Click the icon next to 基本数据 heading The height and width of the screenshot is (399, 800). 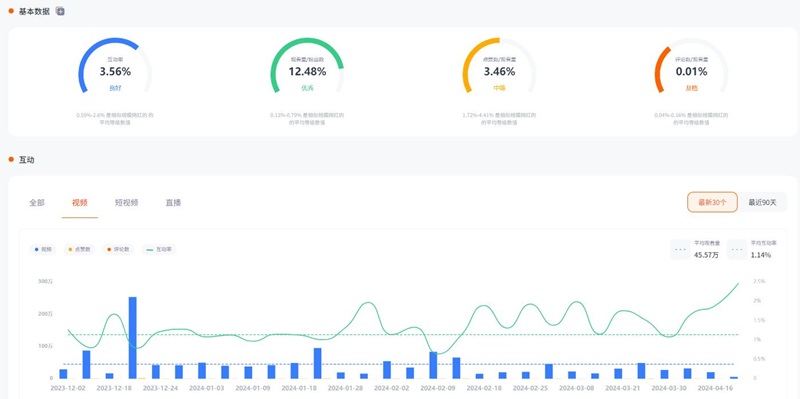click(x=60, y=11)
